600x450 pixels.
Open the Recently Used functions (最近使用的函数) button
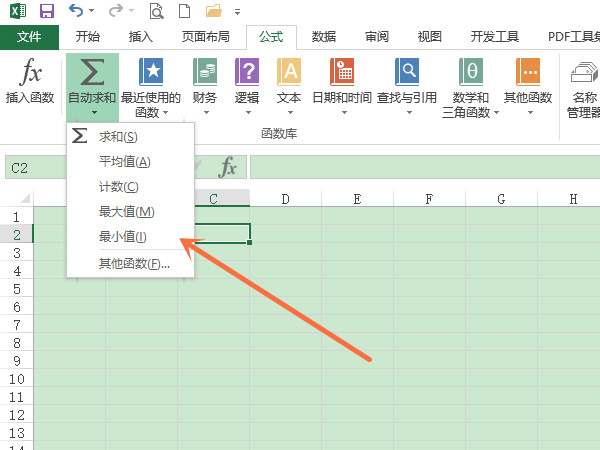tap(151, 85)
